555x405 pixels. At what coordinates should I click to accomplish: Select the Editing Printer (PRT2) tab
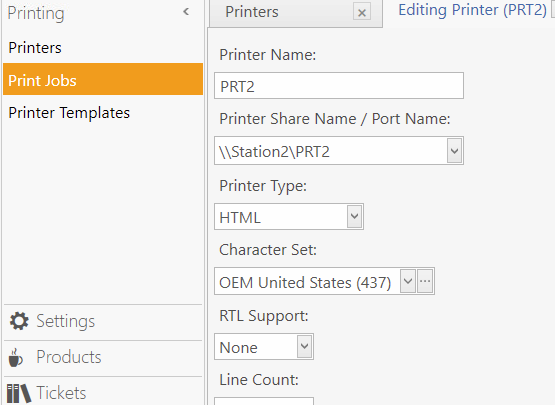(x=473, y=10)
